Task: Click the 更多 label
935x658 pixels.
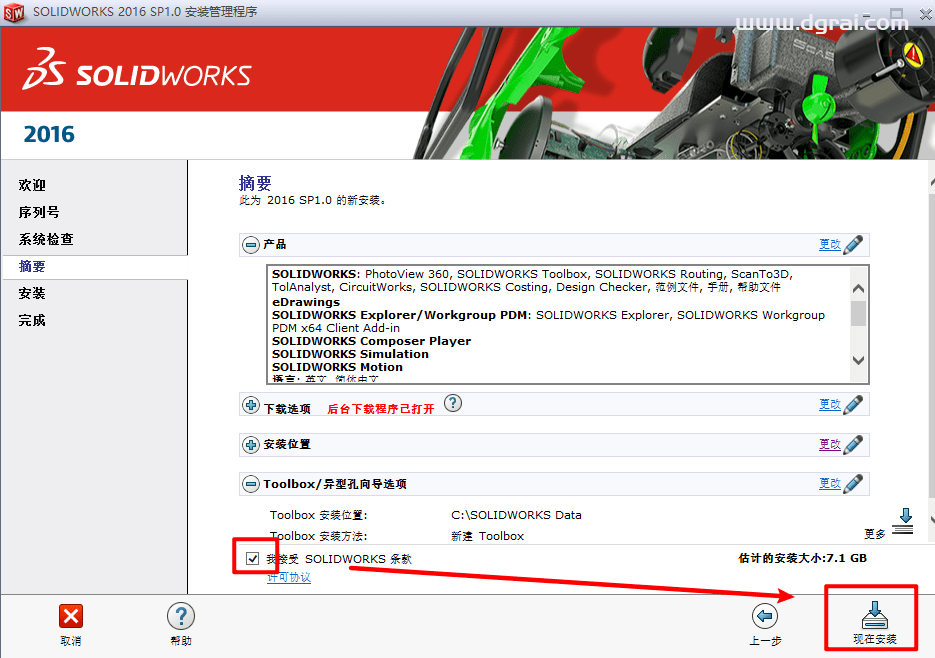Action: click(x=875, y=534)
